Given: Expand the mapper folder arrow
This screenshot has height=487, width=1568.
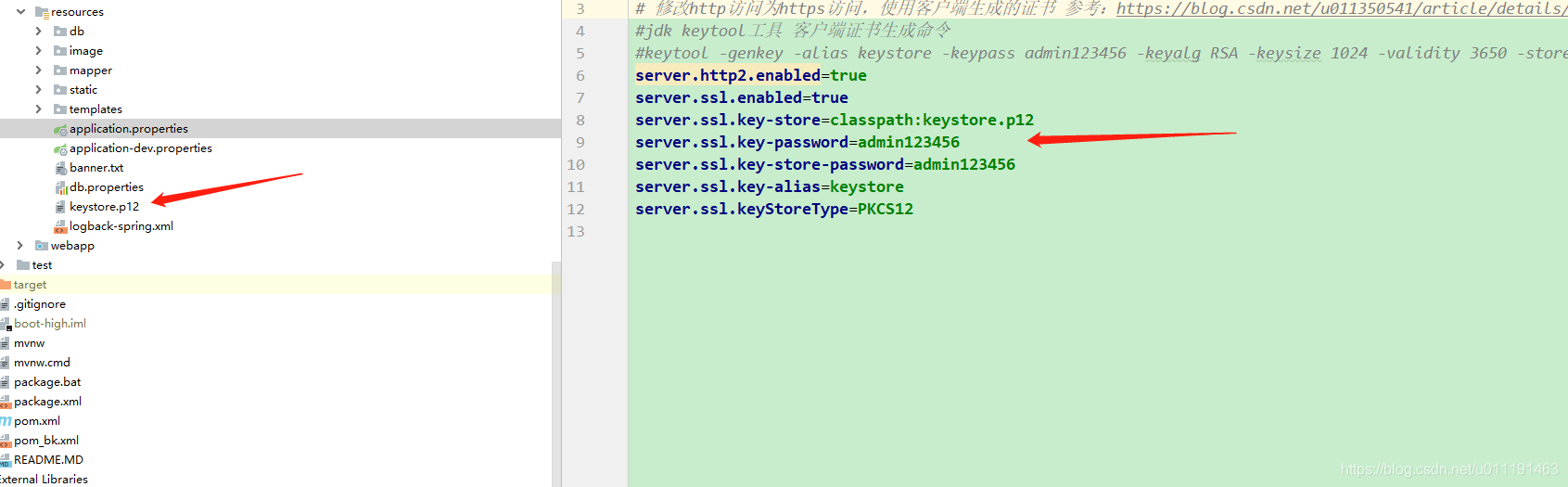Looking at the screenshot, I should click(x=38, y=70).
